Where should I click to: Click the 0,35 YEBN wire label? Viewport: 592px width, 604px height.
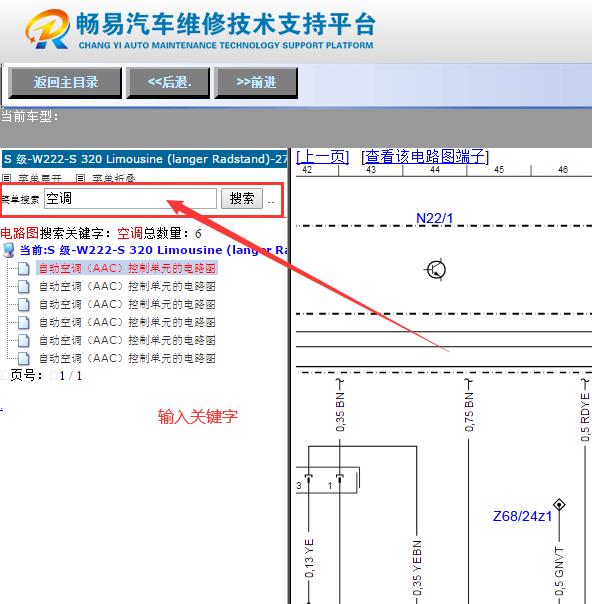[x=417, y=568]
